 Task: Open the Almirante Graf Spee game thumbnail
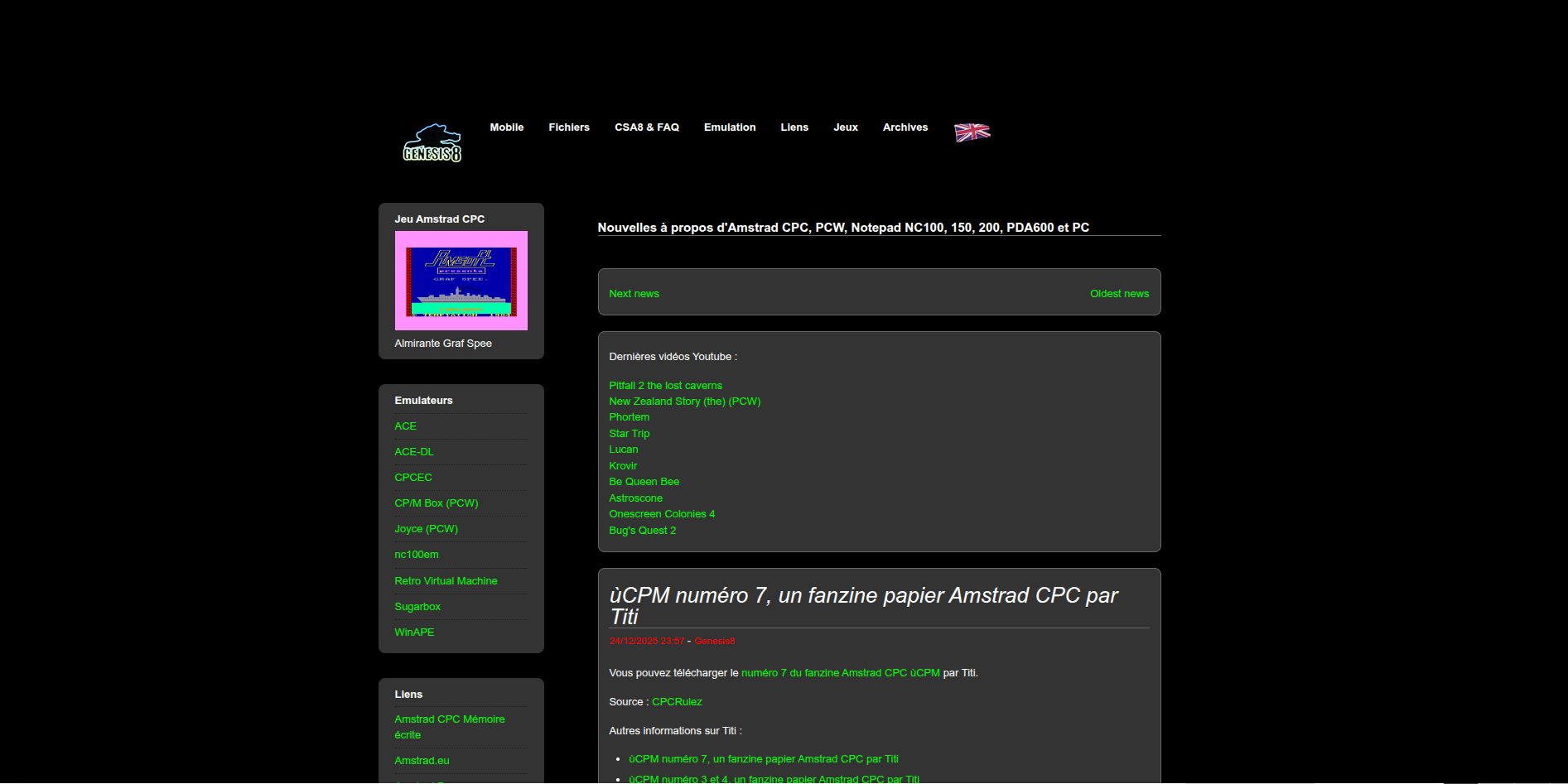pos(461,281)
